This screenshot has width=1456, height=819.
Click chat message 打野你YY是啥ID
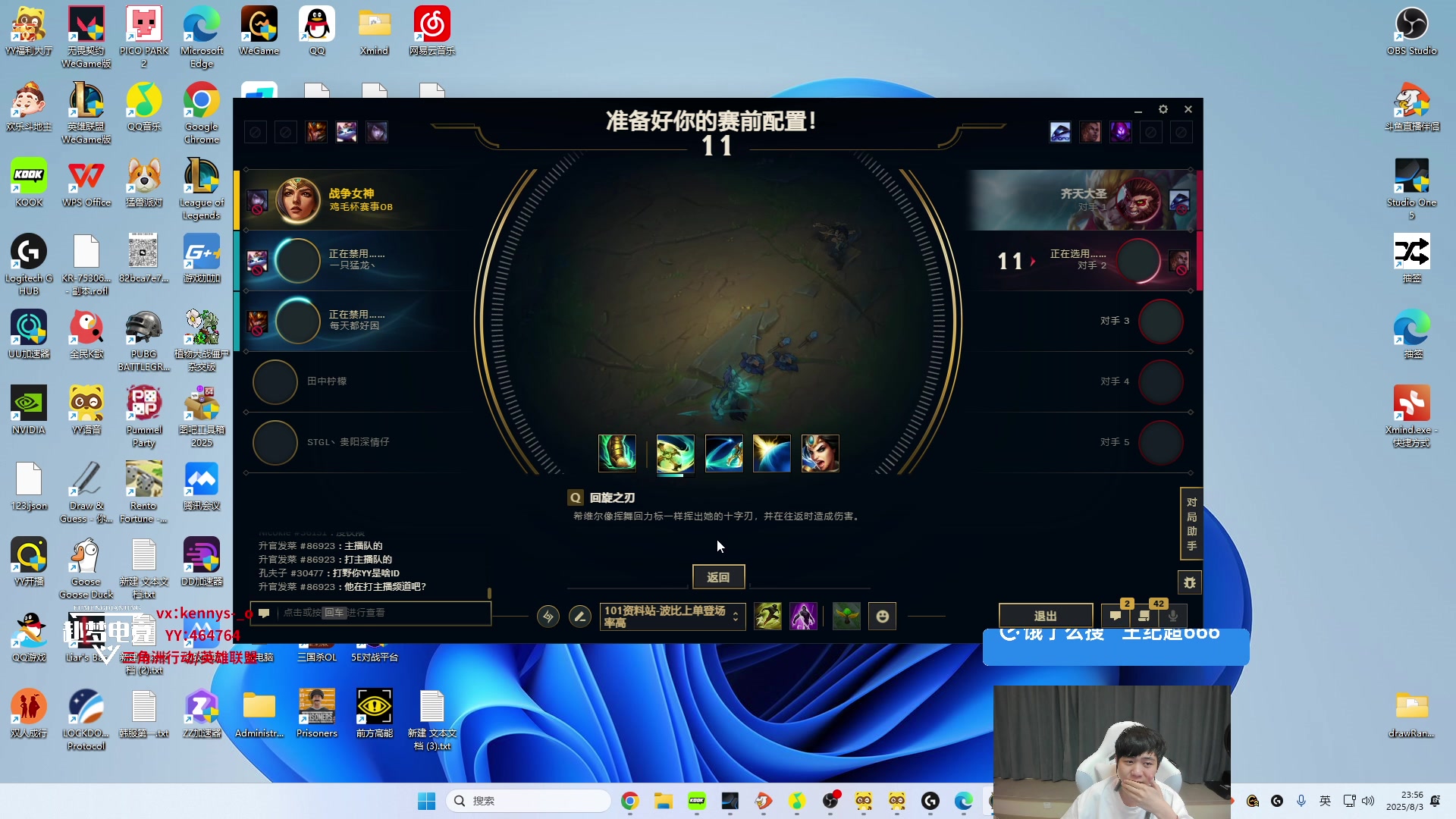(366, 573)
